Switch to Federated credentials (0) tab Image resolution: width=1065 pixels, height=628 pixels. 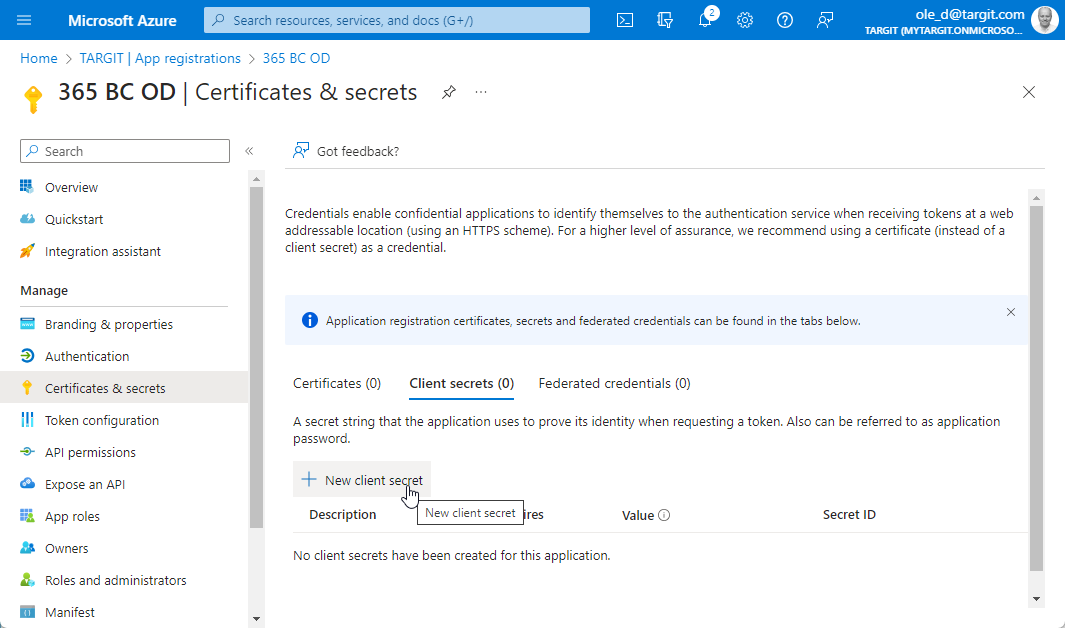[x=614, y=384]
